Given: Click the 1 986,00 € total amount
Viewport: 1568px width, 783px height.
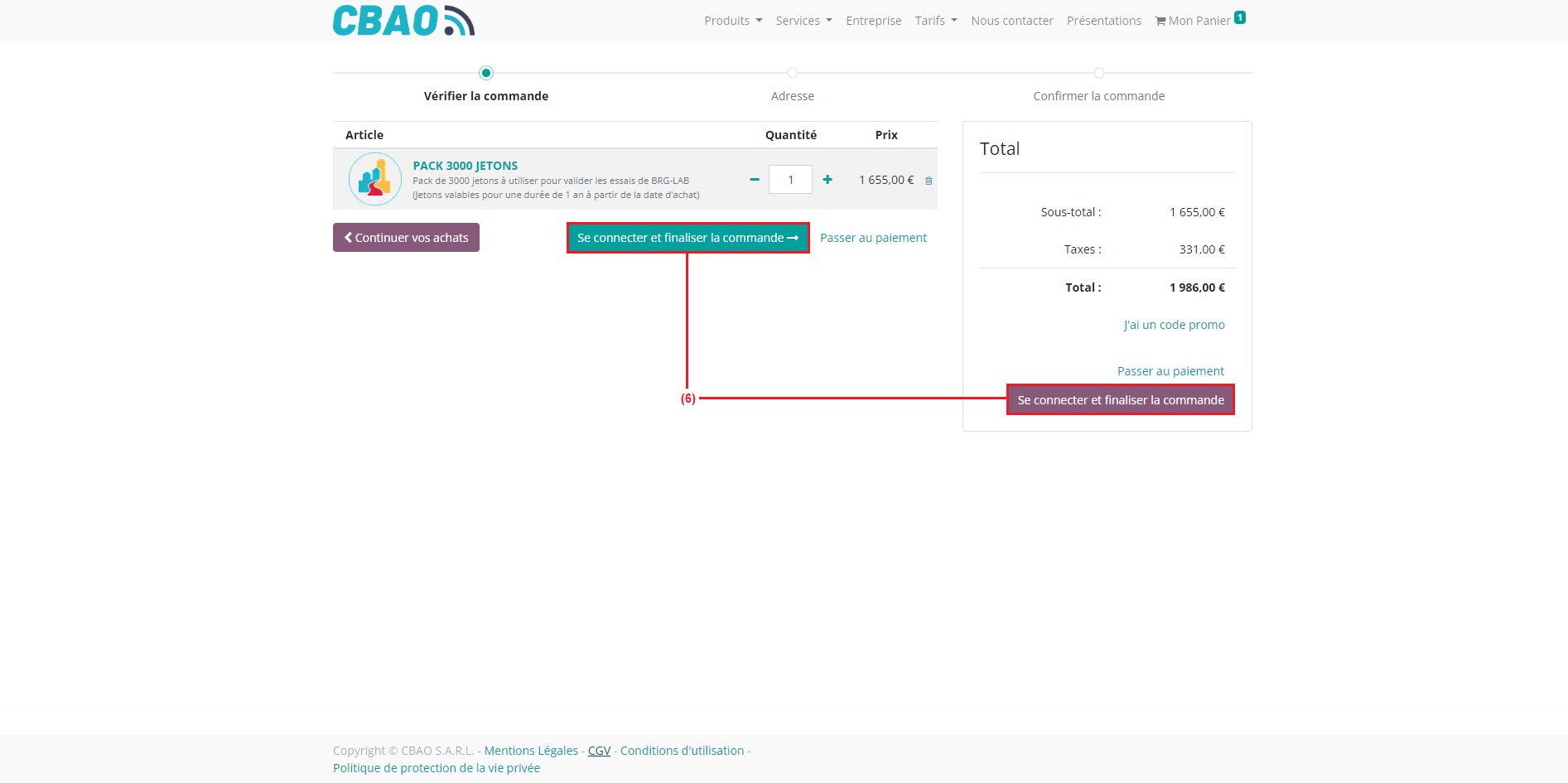Looking at the screenshot, I should (1197, 288).
